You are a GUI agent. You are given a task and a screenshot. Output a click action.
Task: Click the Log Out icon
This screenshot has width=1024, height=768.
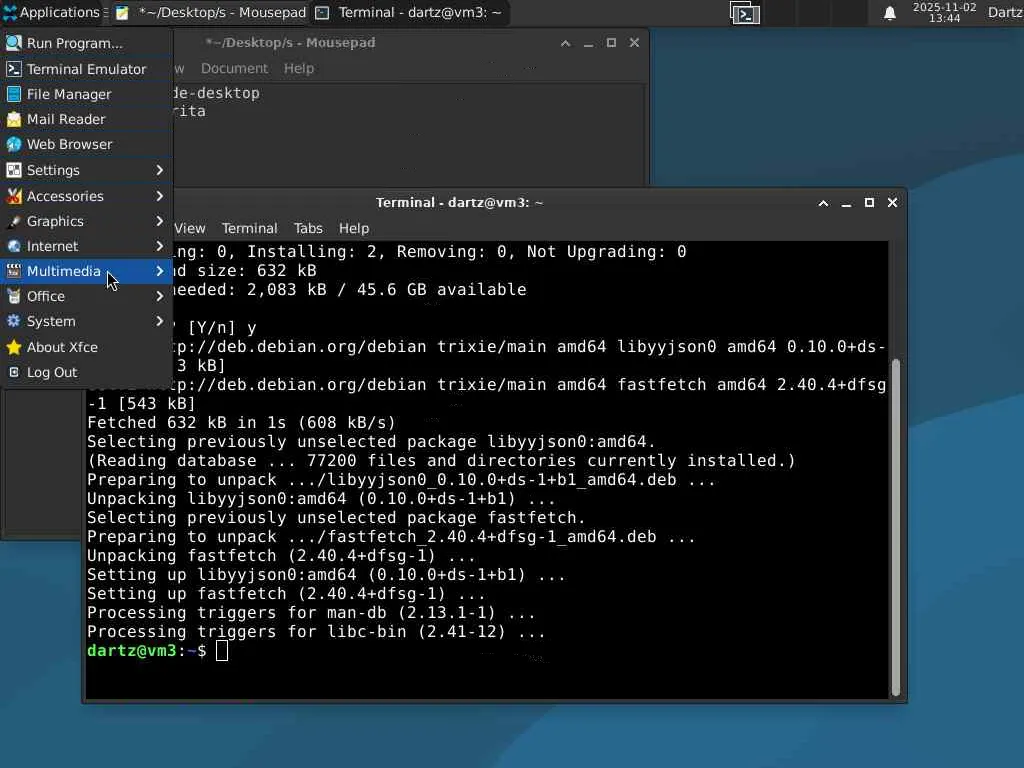coord(14,372)
